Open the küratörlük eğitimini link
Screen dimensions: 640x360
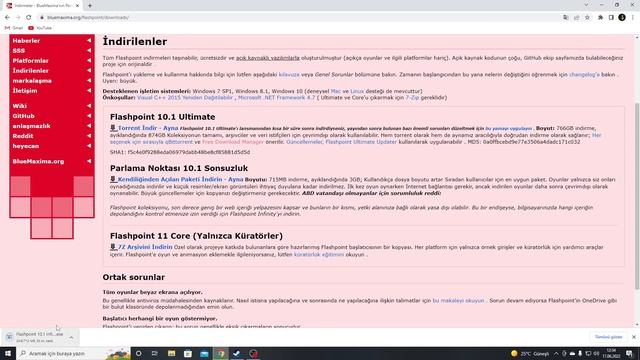[319, 255]
